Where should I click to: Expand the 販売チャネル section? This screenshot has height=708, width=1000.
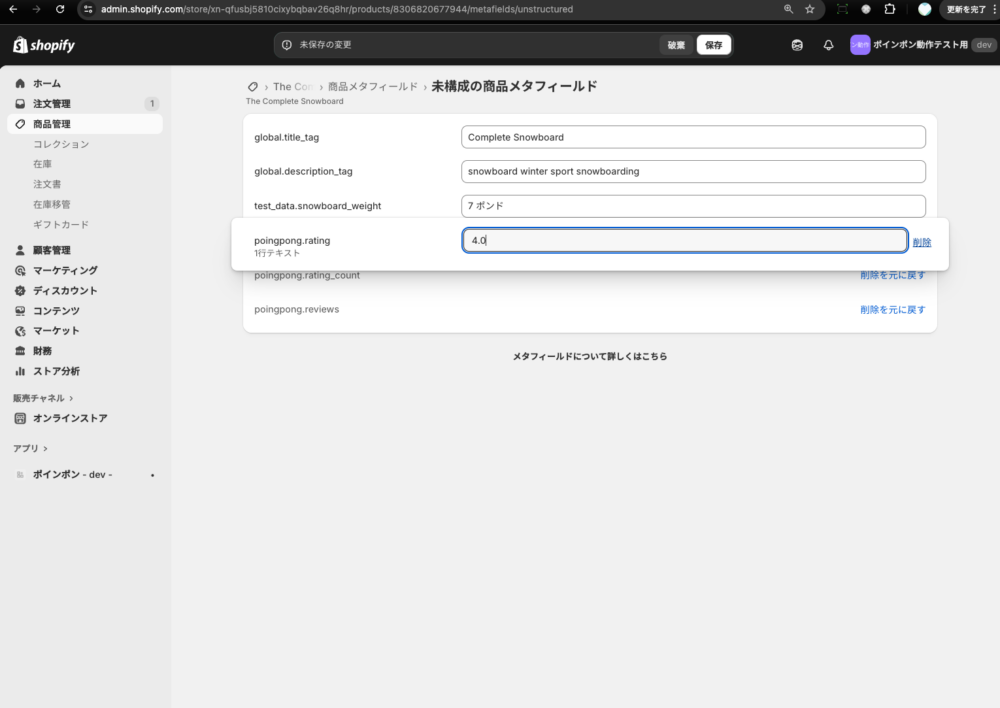pos(43,398)
